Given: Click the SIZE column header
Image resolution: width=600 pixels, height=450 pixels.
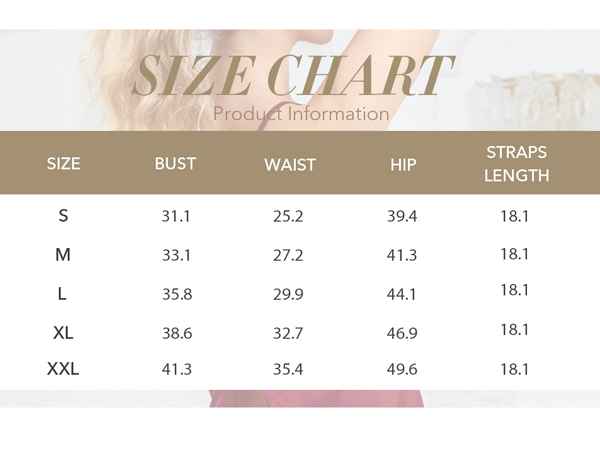Looking at the screenshot, I should 64,164.
